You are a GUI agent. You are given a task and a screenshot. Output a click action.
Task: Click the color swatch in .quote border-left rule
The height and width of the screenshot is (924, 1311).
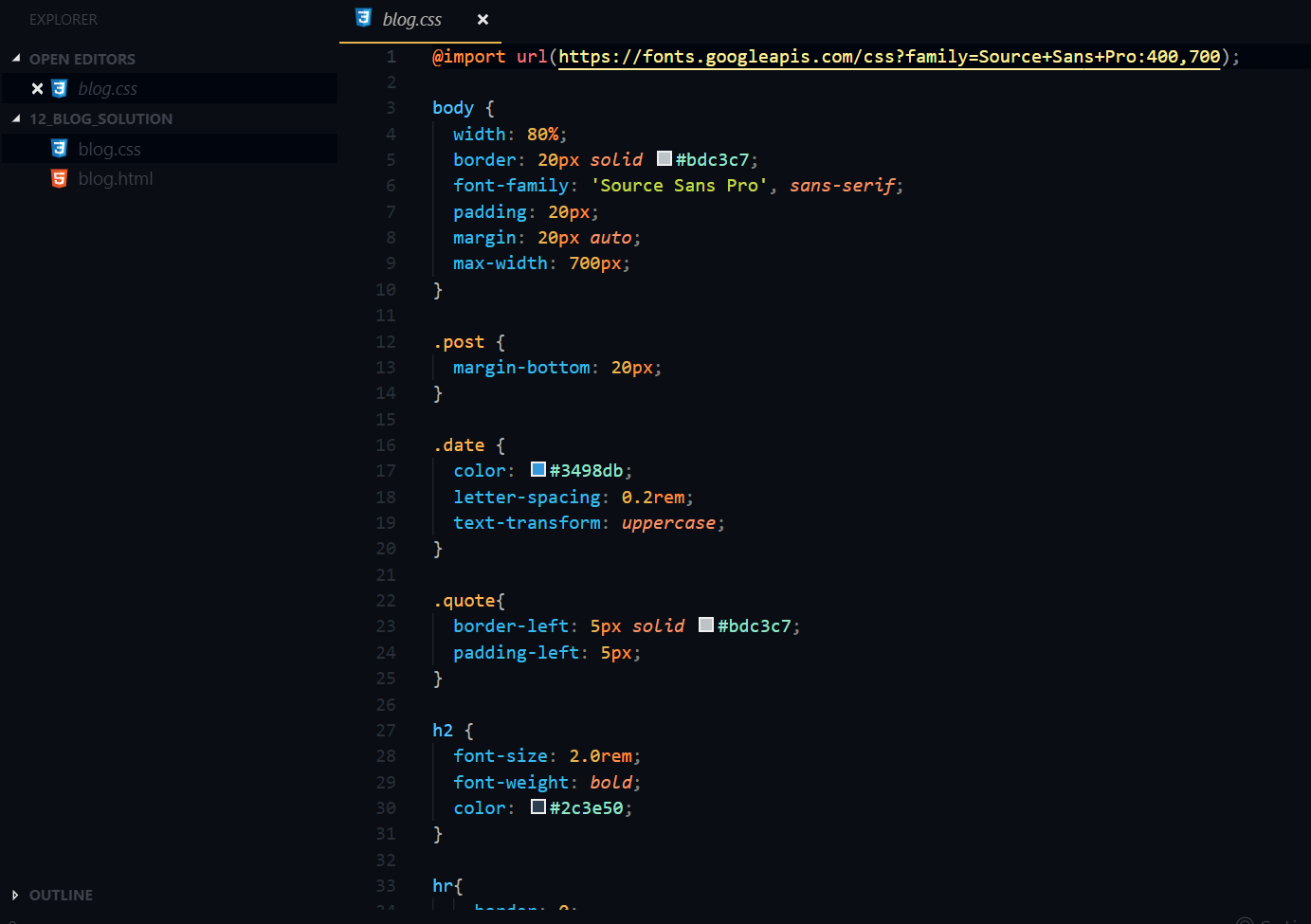pyautogui.click(x=705, y=624)
